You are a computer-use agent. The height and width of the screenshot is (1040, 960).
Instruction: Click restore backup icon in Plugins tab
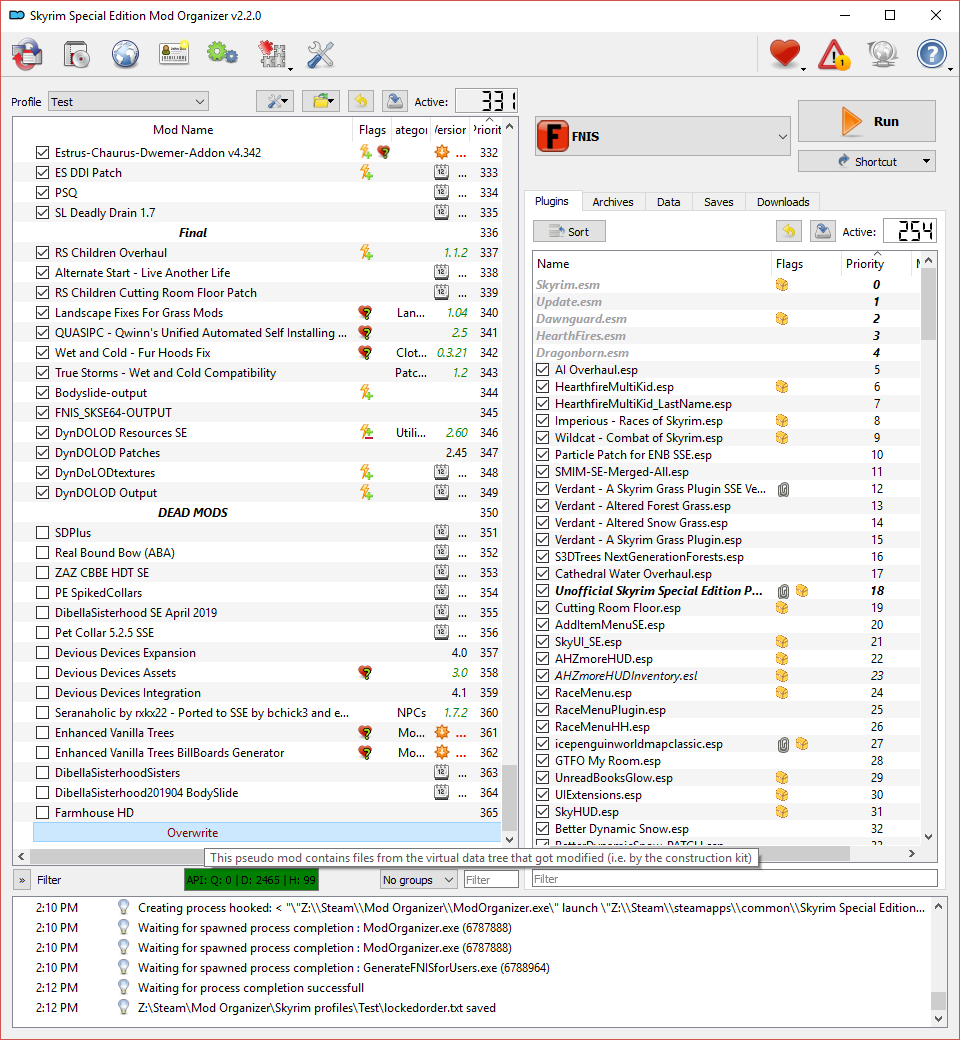pyautogui.click(x=788, y=231)
